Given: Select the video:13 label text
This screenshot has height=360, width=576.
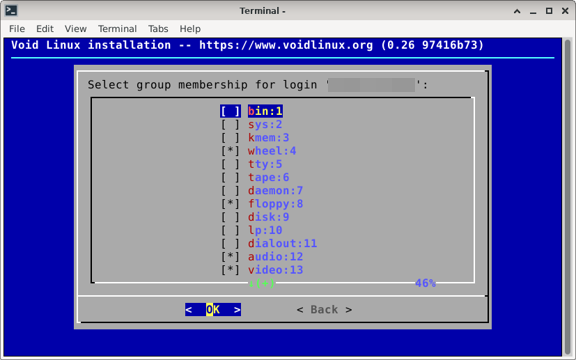Looking at the screenshot, I should (x=276, y=270).
